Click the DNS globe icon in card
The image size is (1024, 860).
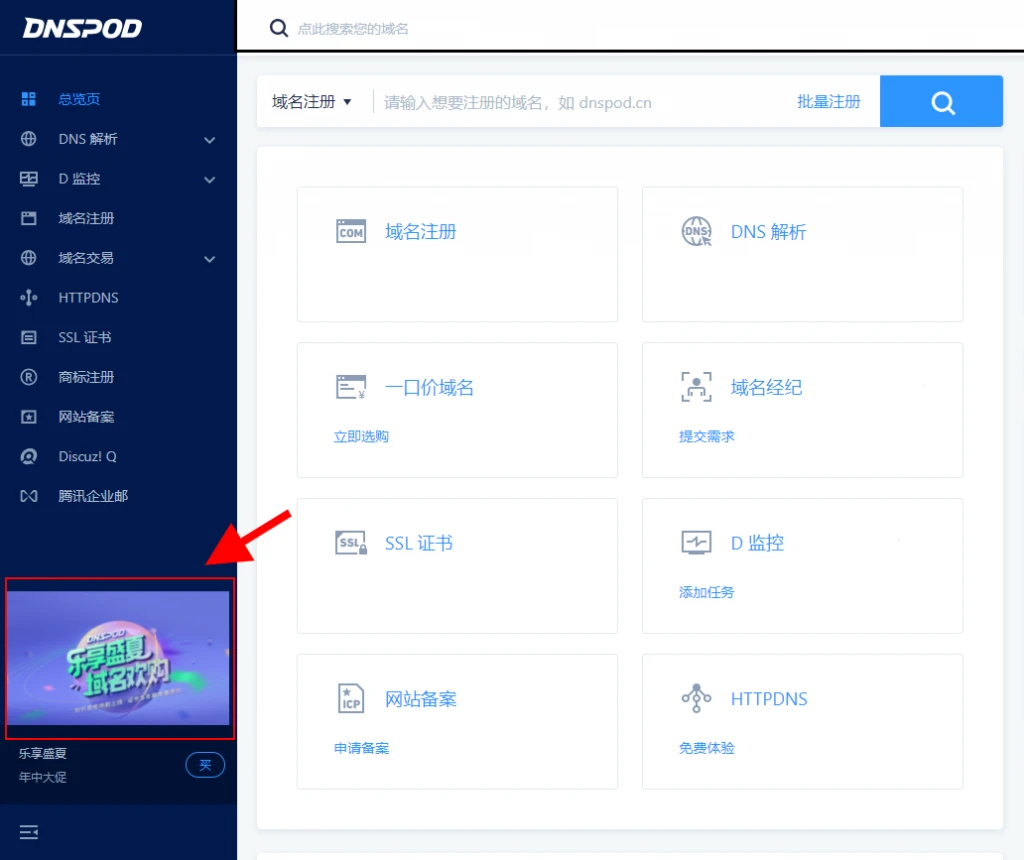pyautogui.click(x=696, y=232)
